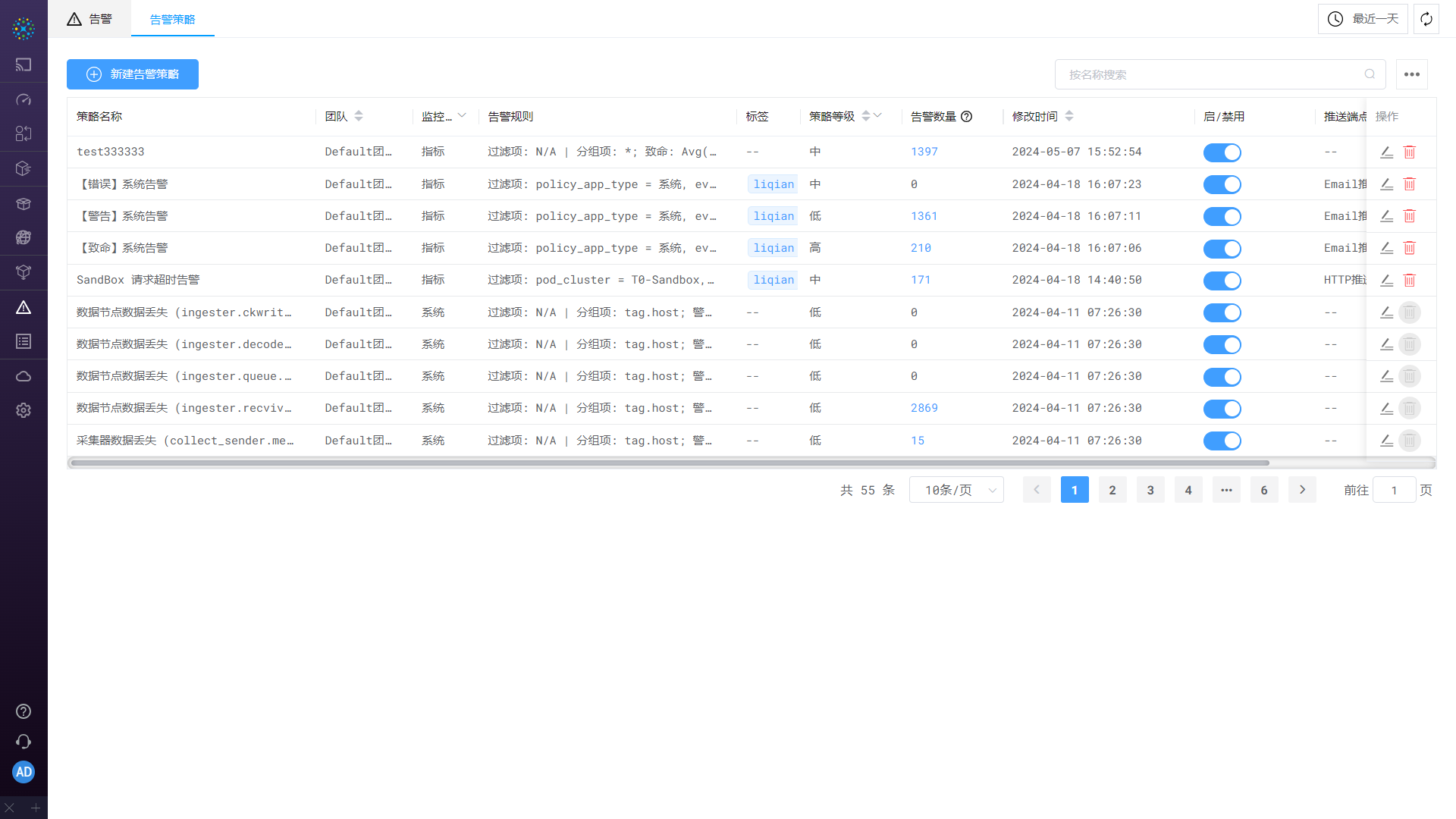
Task: Disable the test333333 policy toggle
Action: (x=1222, y=152)
